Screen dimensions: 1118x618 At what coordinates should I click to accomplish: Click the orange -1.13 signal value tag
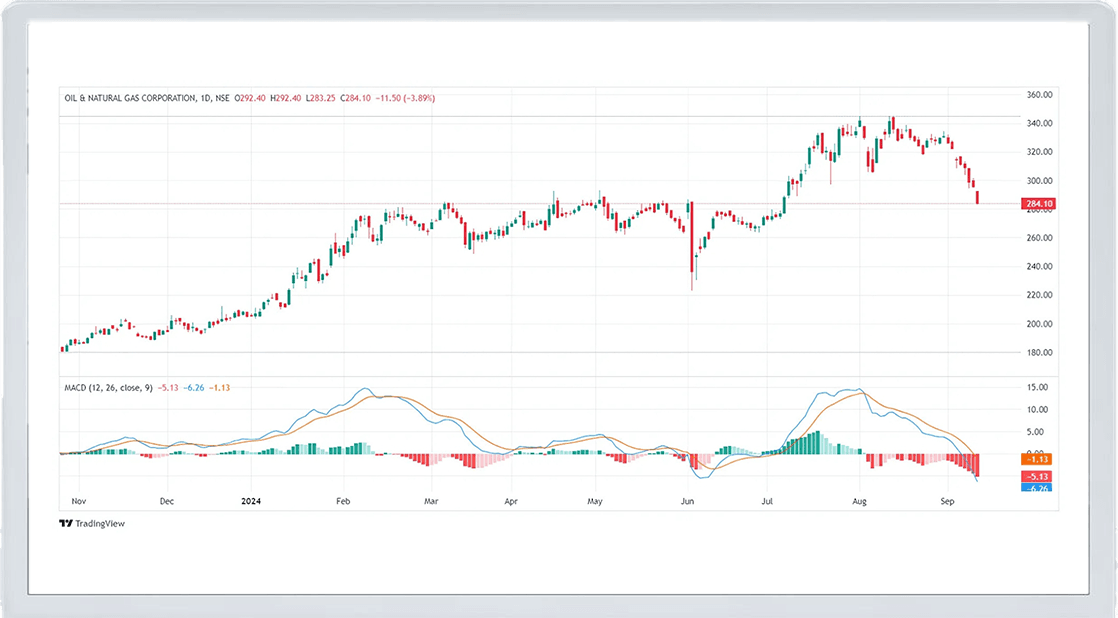[1038, 457]
